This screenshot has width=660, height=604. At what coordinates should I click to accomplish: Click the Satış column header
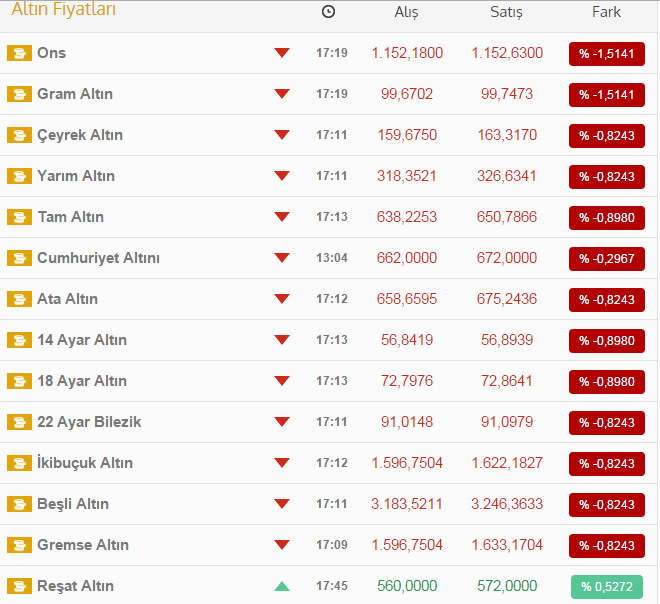click(x=506, y=12)
